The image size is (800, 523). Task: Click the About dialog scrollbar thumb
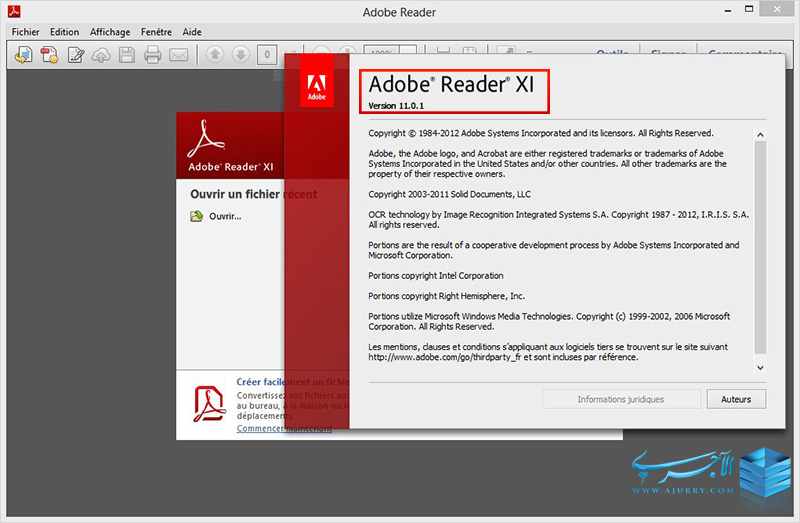pos(760,247)
